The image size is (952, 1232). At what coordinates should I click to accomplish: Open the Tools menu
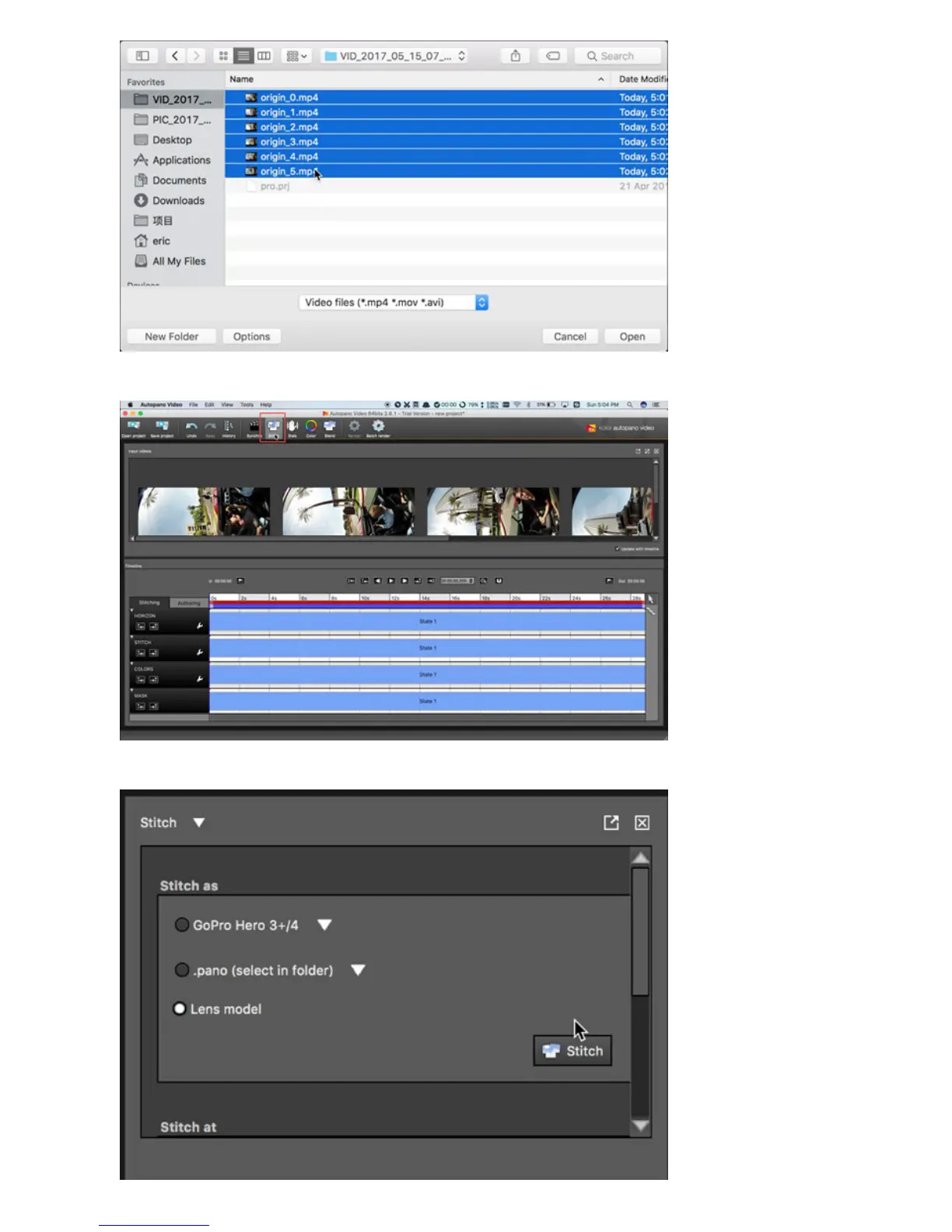coord(247,404)
